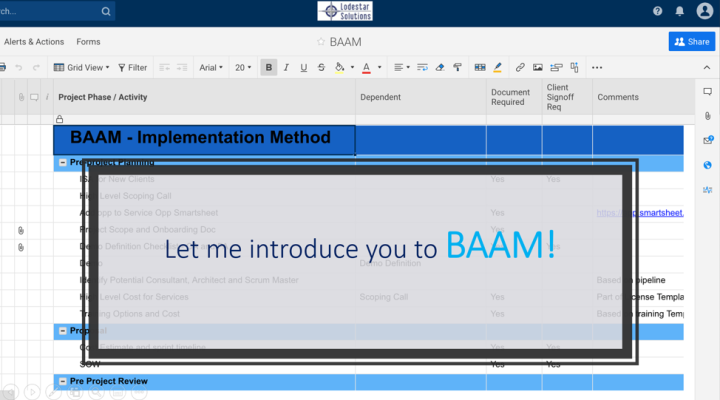Toggle the wrap text icon
Viewport: 720px width, 400px height.
(422, 68)
